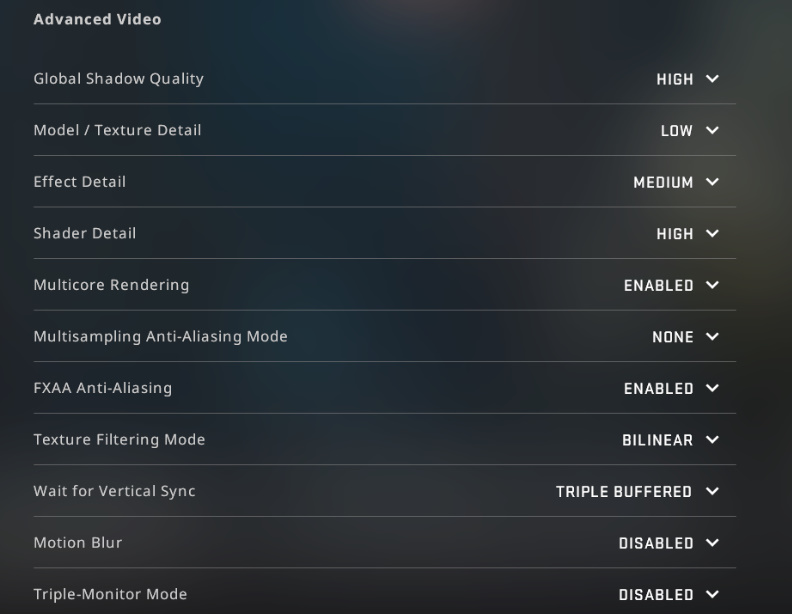Click chevron next to TRIPLE BUFFERED
The image size is (792, 614).
point(712,491)
